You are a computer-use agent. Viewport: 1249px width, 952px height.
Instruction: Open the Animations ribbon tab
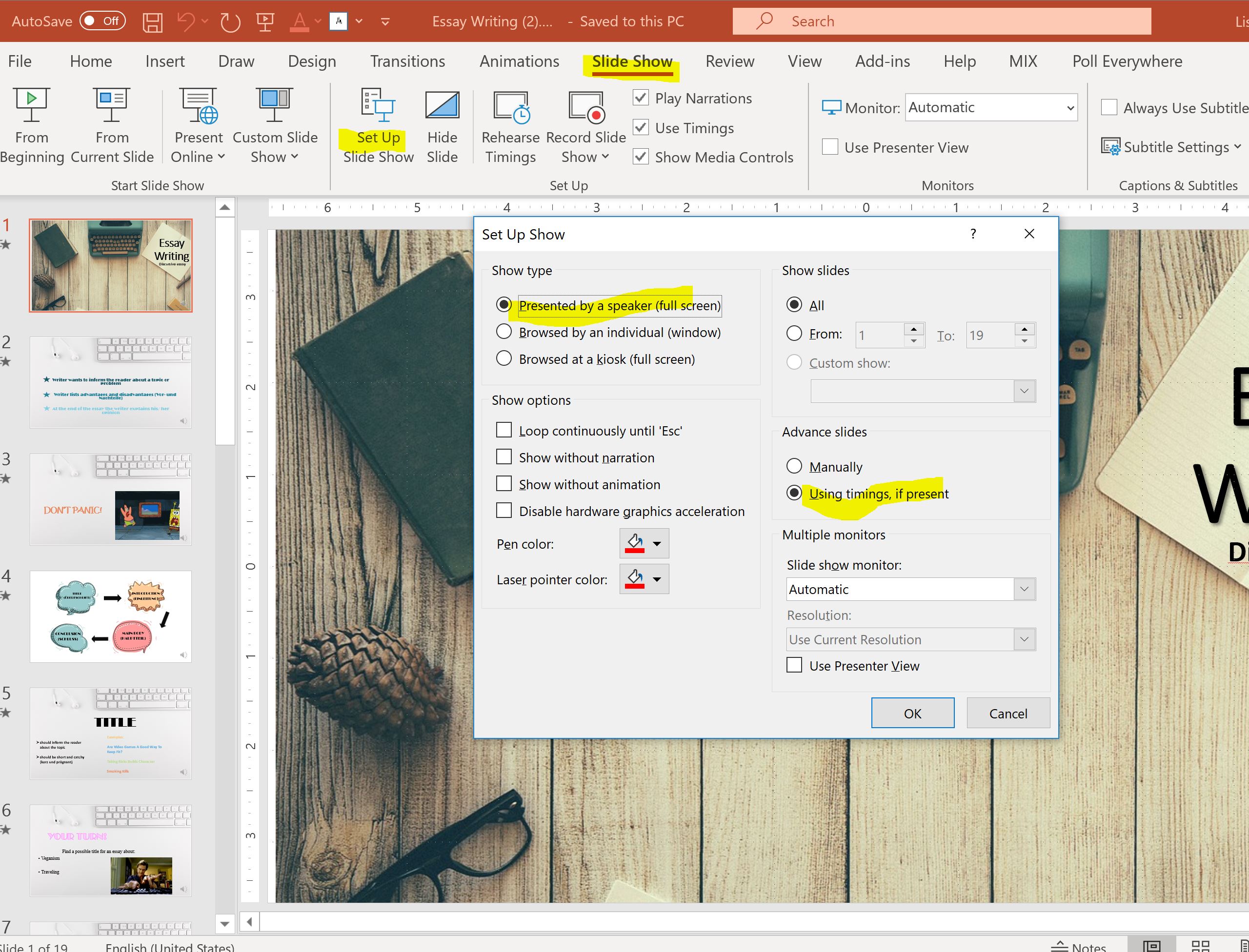click(519, 61)
